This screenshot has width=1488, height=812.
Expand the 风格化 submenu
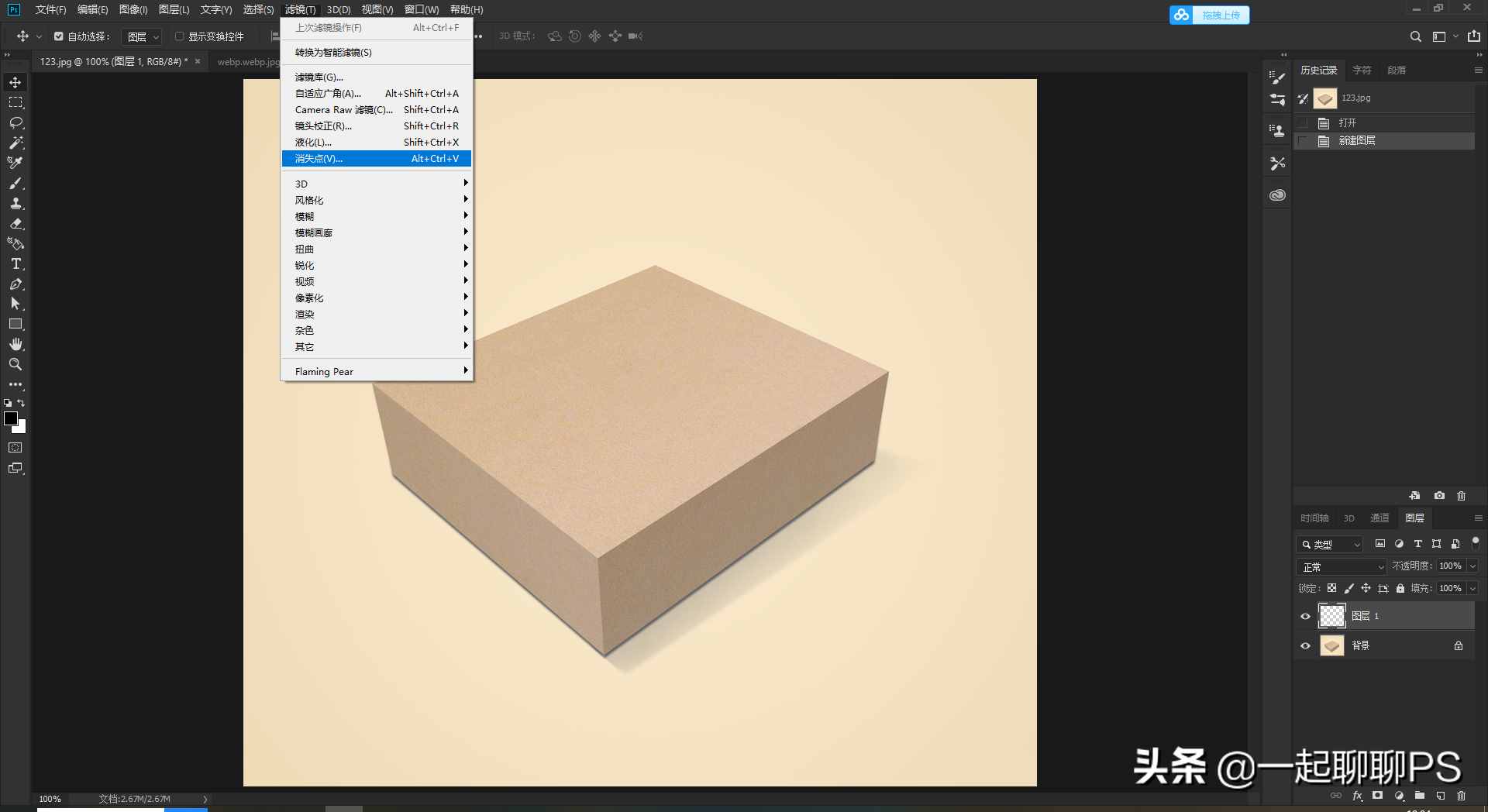point(377,200)
